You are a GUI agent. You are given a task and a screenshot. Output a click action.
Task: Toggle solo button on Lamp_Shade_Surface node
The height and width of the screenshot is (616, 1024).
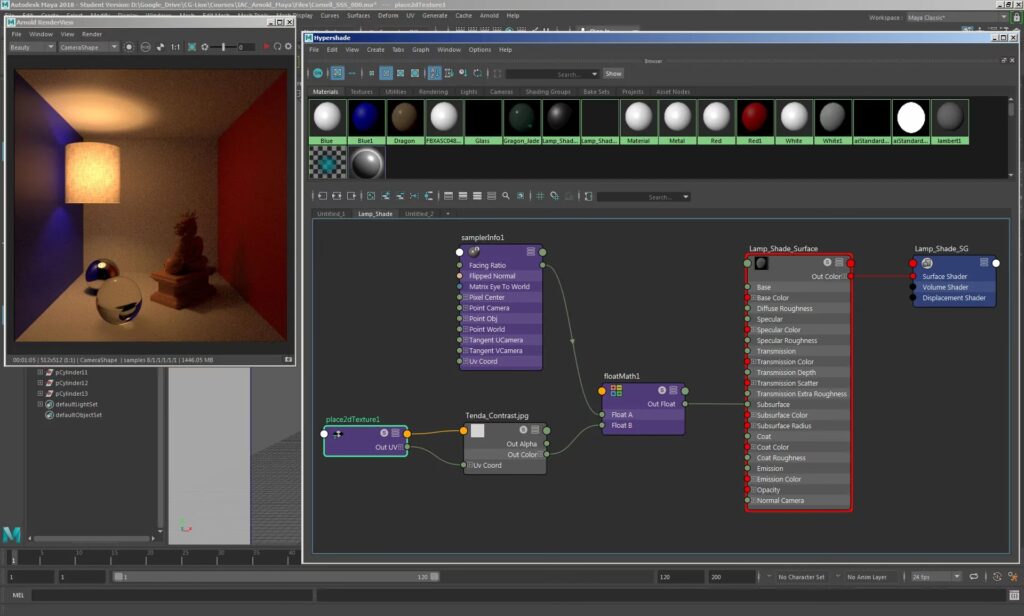coord(827,262)
